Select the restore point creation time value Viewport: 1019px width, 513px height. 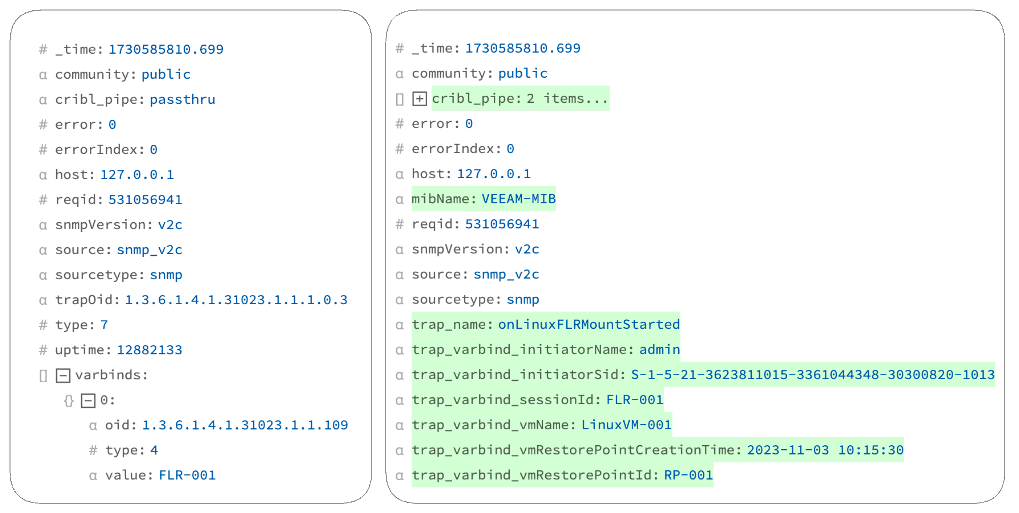[x=825, y=450]
